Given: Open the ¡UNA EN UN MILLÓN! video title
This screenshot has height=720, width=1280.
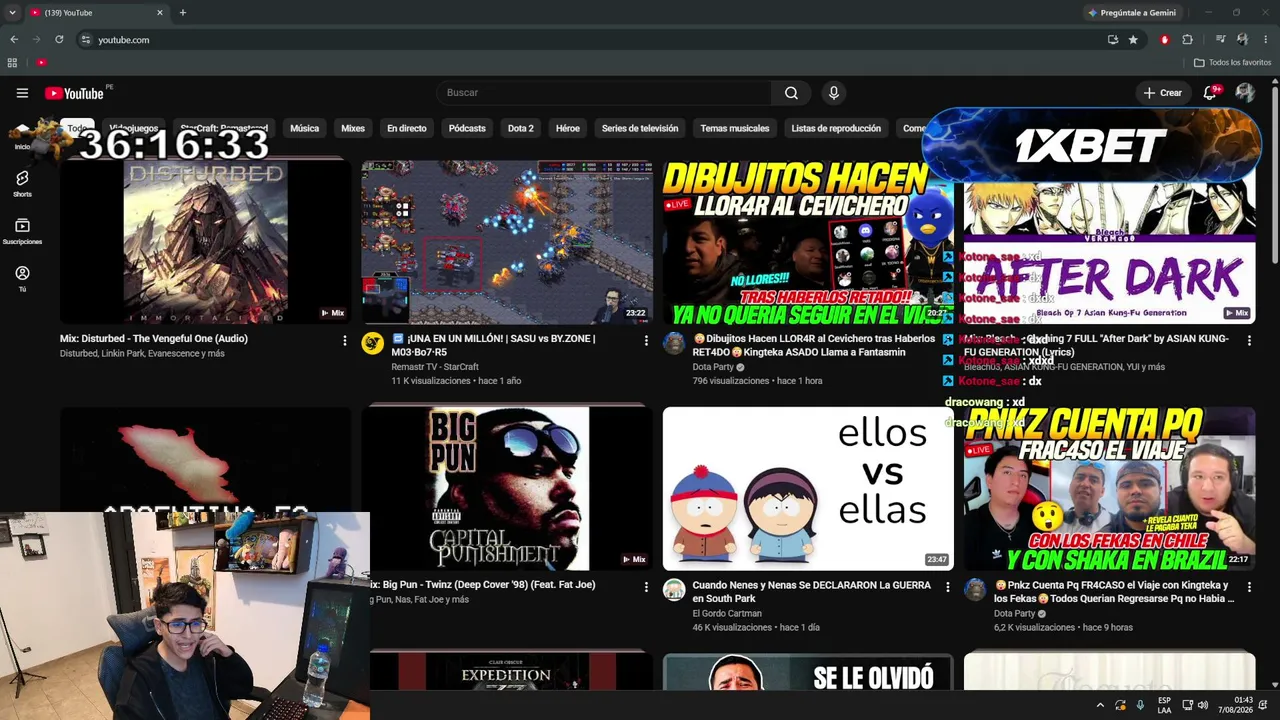Looking at the screenshot, I should [493, 345].
